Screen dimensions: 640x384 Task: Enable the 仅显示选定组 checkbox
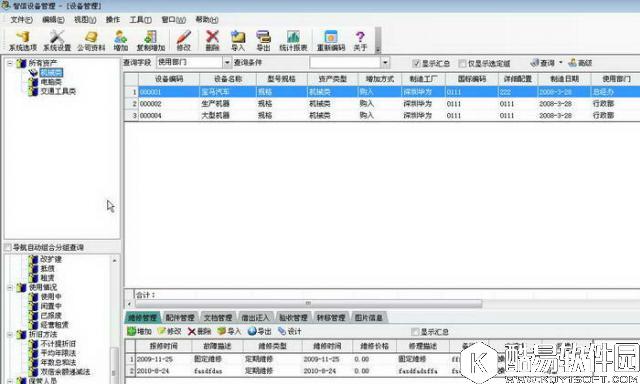[x=462, y=63]
